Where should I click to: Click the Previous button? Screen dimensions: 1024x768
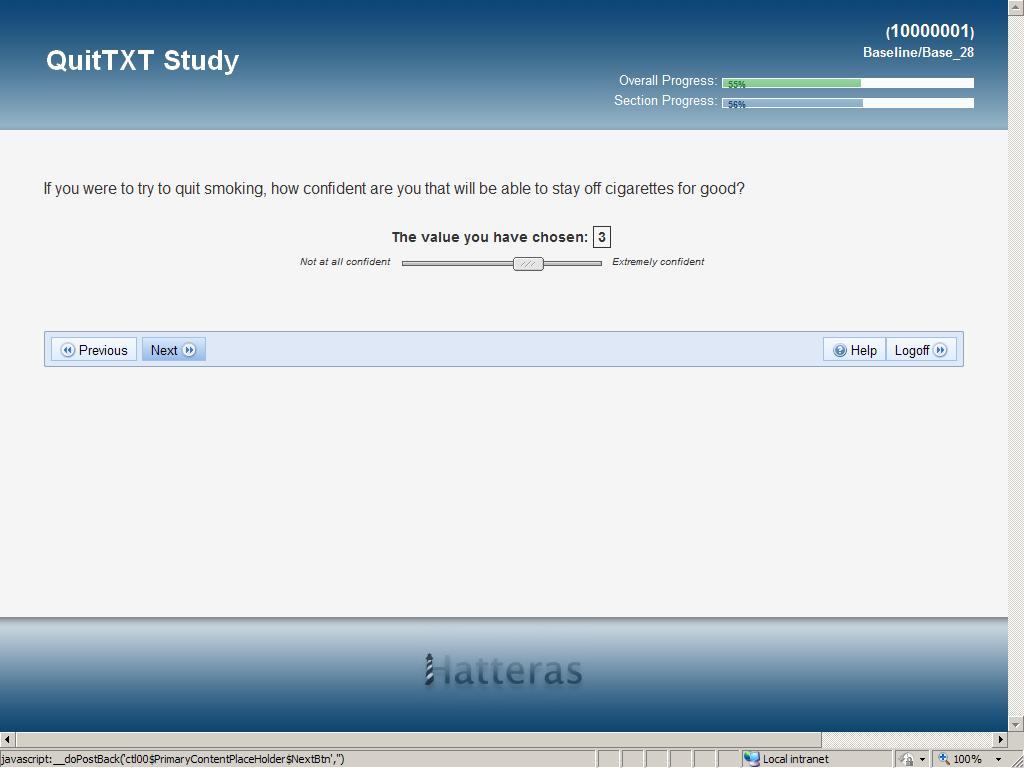[93, 349]
